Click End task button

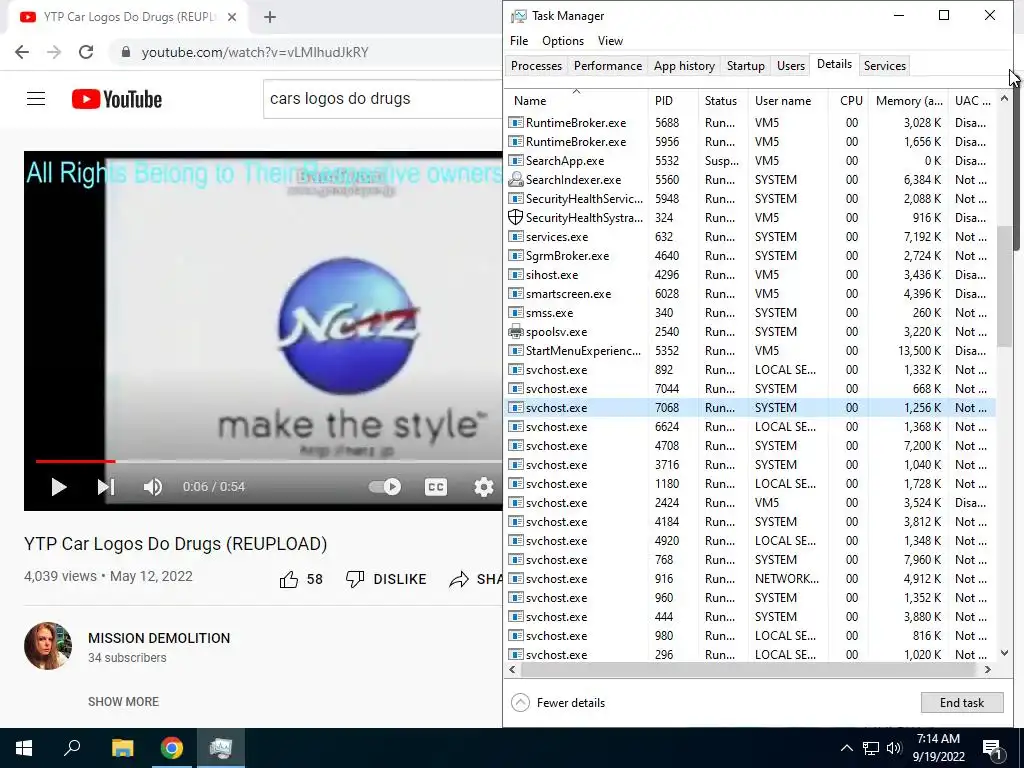point(961,703)
